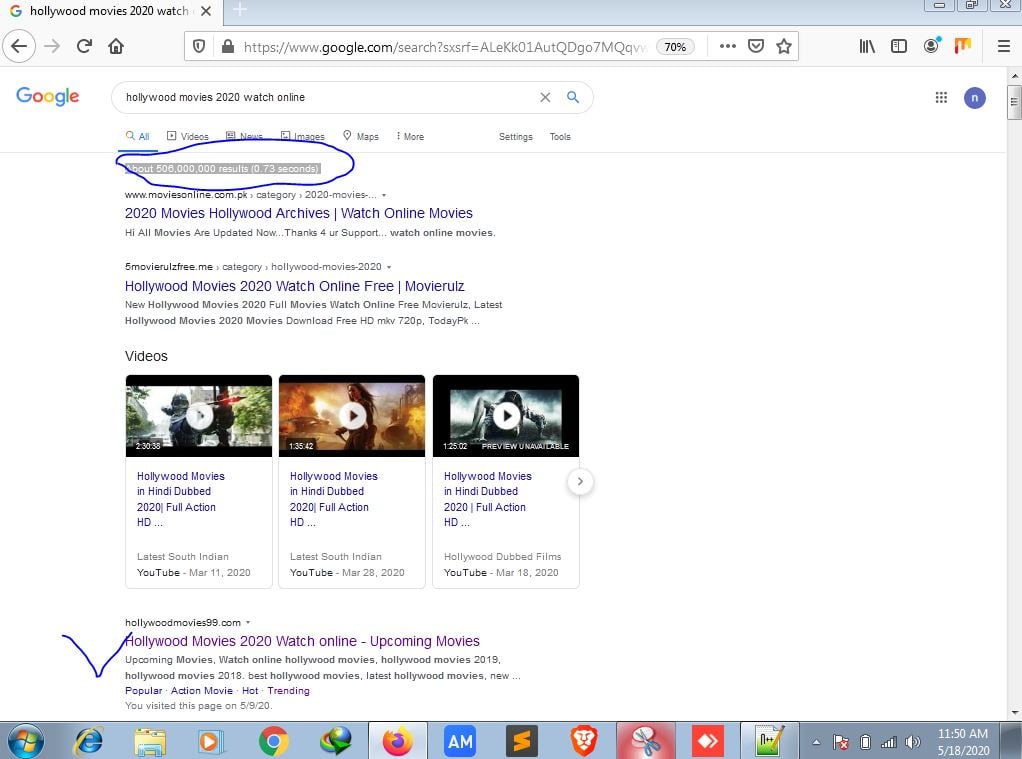The width and height of the screenshot is (1022, 759).
Task: Open Sublime Text from the taskbar
Action: (521, 741)
